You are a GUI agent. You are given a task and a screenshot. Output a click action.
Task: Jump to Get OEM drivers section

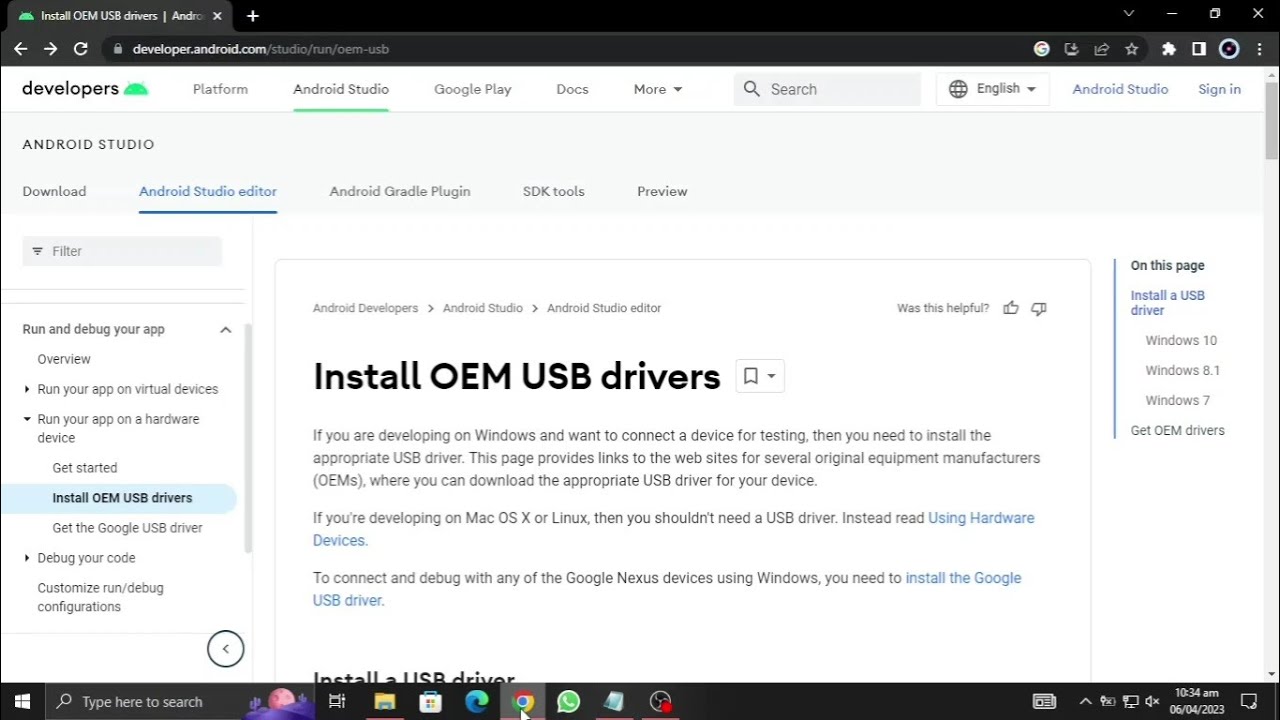point(1178,430)
